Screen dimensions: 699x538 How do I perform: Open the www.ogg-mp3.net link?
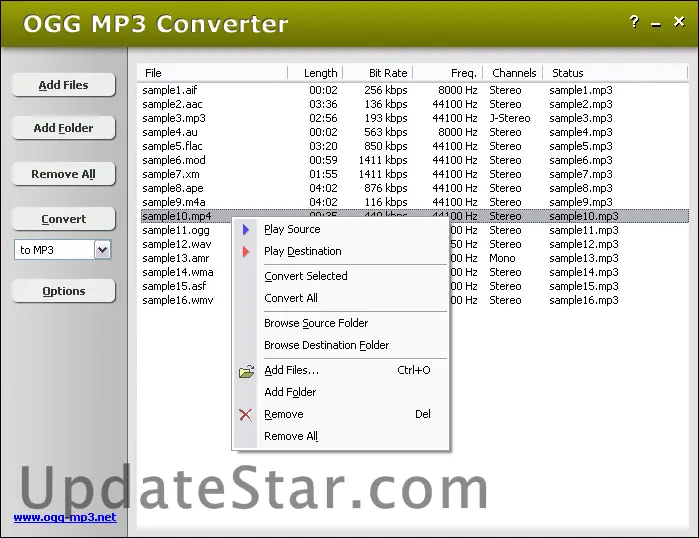[x=65, y=517]
